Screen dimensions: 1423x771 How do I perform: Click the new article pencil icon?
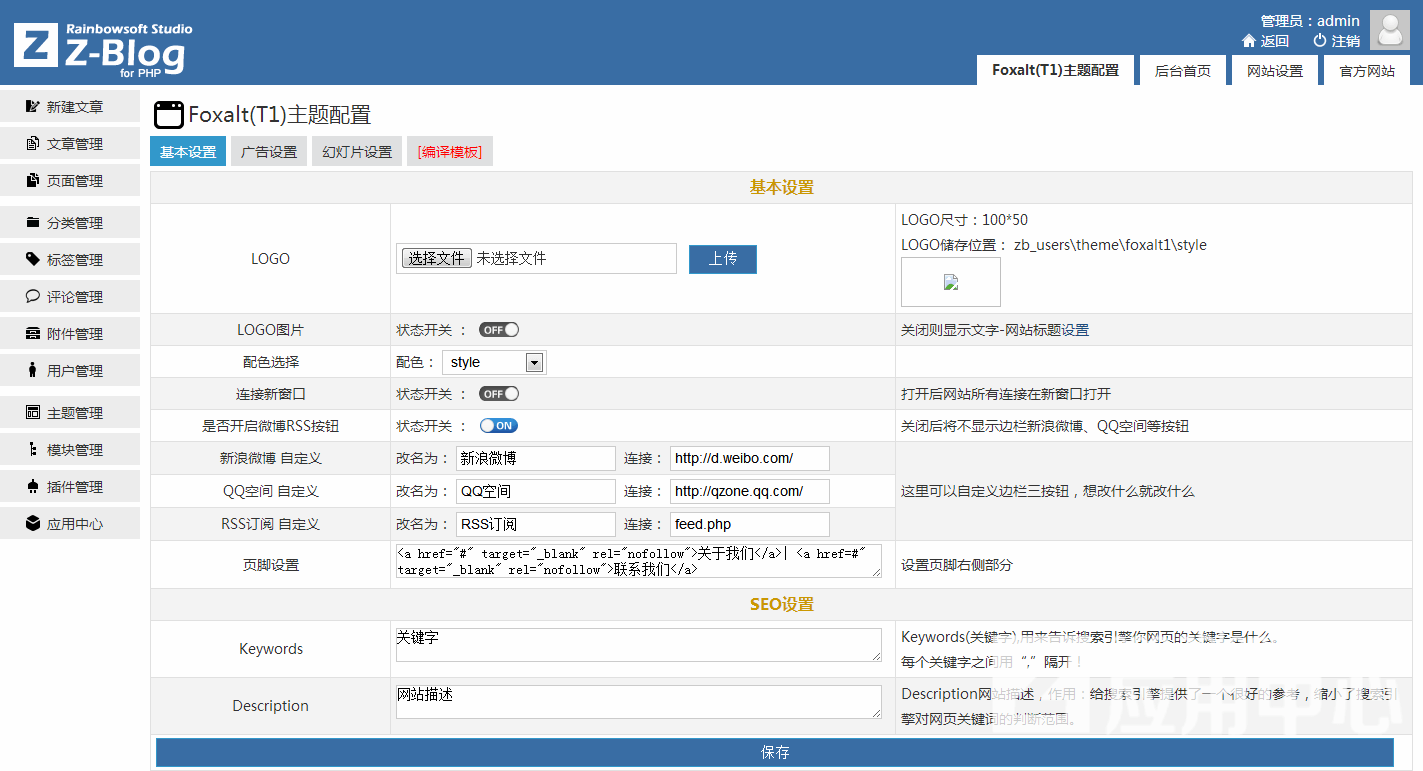pyautogui.click(x=33, y=107)
